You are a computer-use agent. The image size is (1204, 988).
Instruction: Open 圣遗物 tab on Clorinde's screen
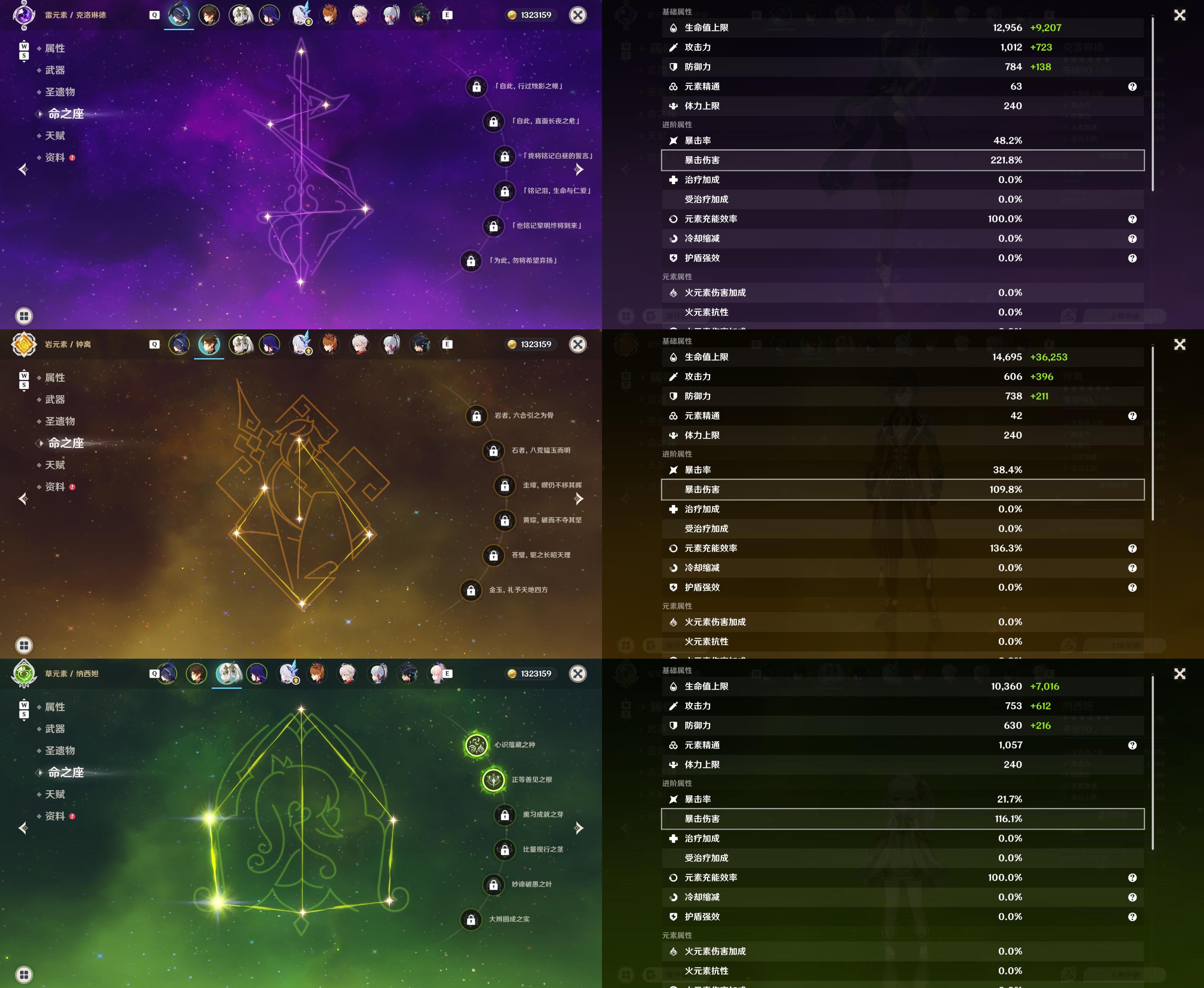point(60,92)
